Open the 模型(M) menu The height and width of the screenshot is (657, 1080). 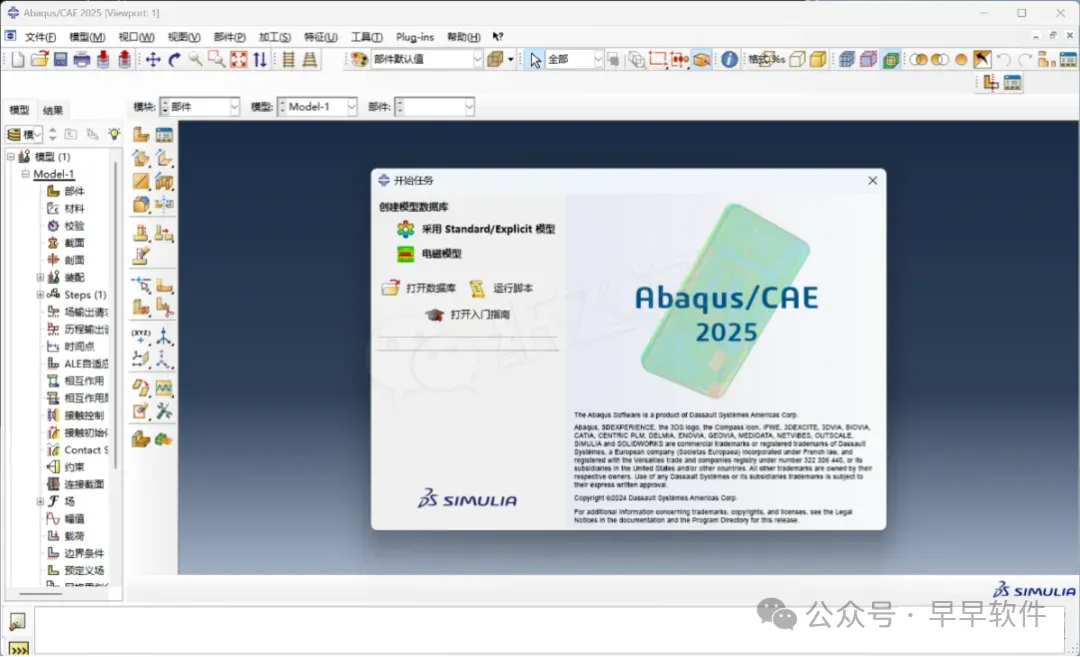(87, 36)
